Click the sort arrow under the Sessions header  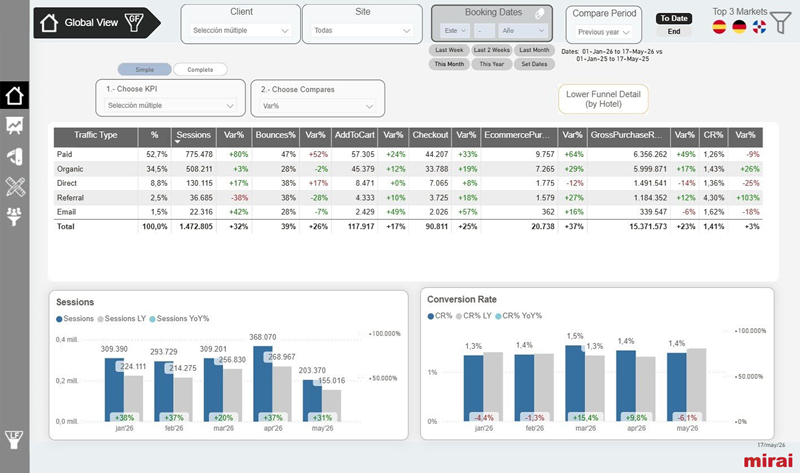pyautogui.click(x=178, y=142)
